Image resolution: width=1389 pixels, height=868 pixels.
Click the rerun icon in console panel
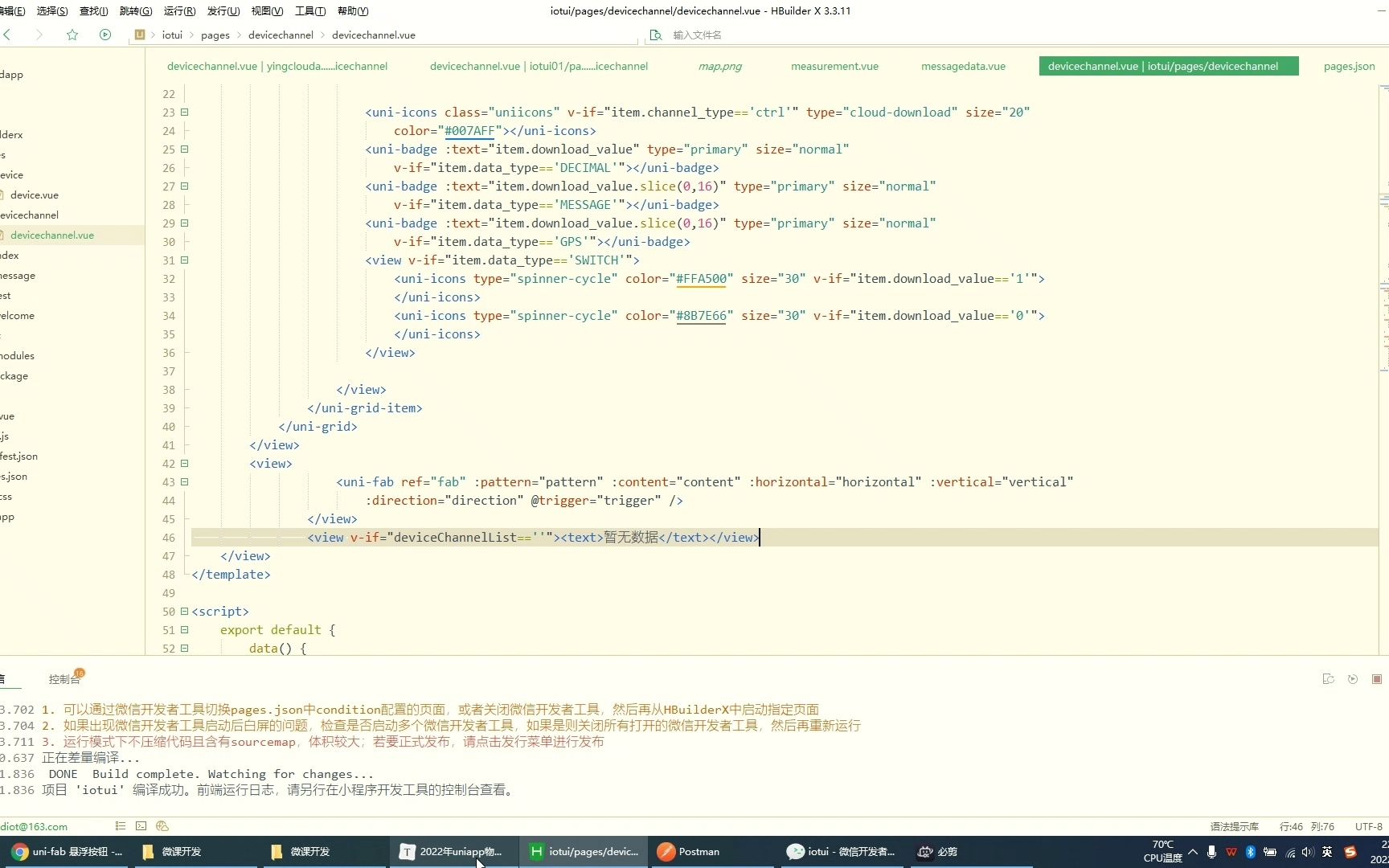click(1353, 679)
